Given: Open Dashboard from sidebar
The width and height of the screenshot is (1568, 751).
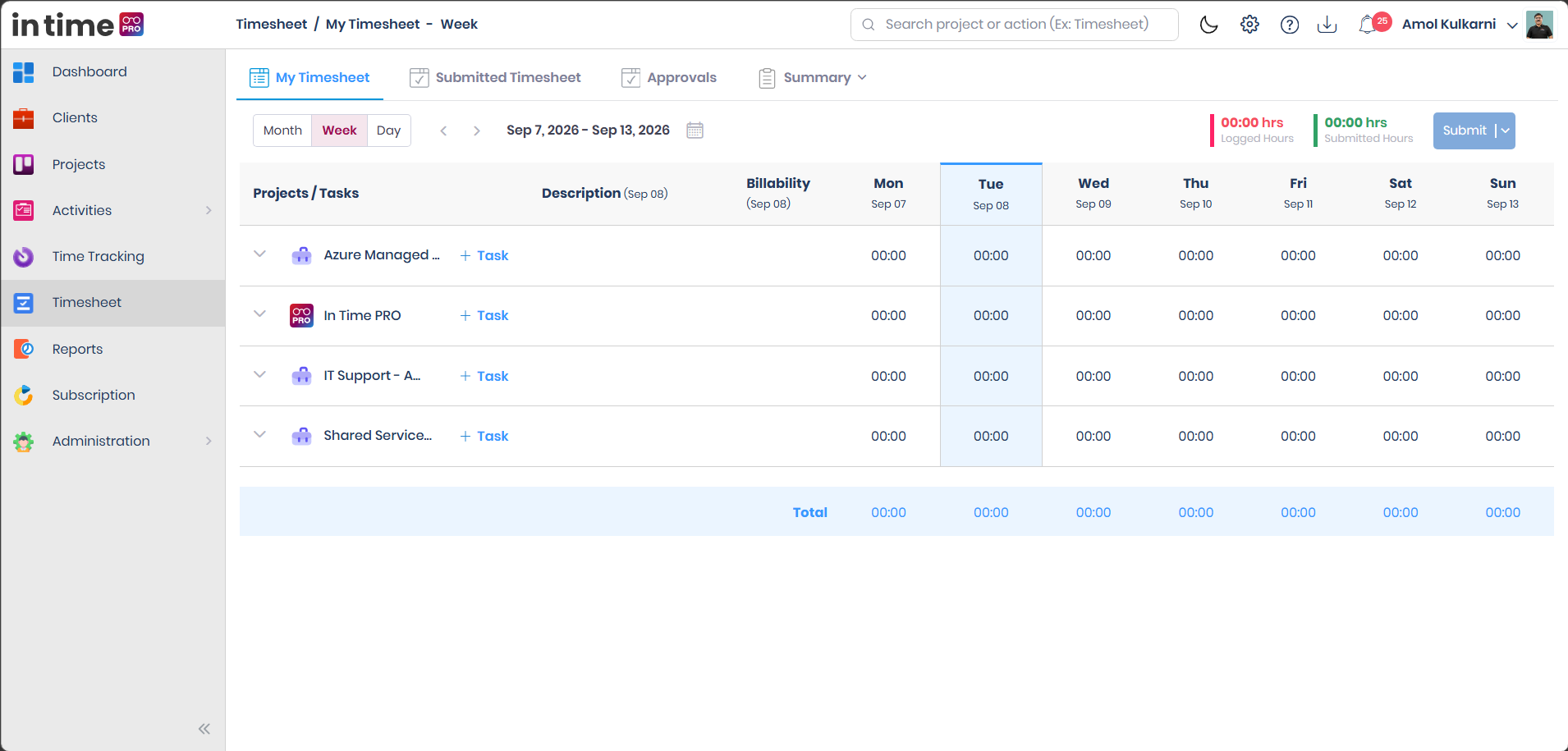Looking at the screenshot, I should coord(112,72).
